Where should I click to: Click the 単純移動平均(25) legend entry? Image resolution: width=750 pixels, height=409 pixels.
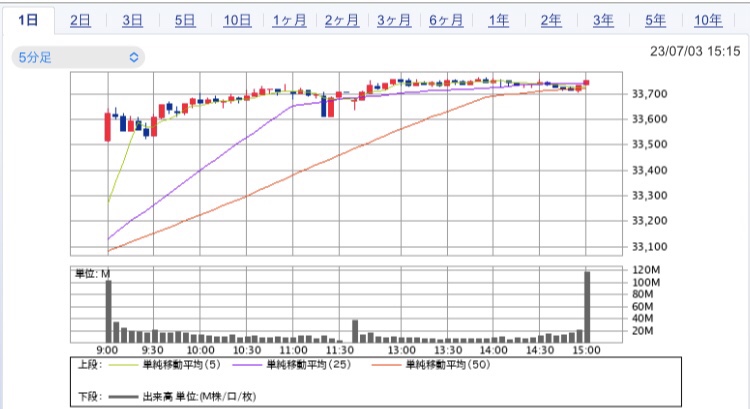(x=292, y=365)
